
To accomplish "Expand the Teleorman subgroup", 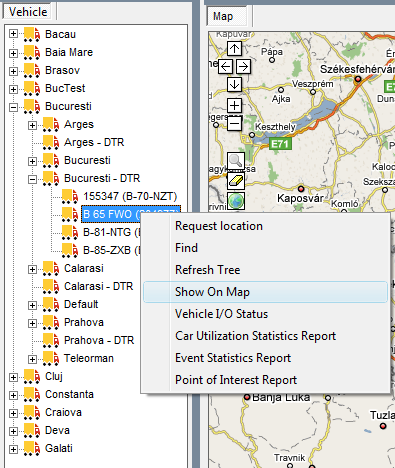I will (32, 359).
